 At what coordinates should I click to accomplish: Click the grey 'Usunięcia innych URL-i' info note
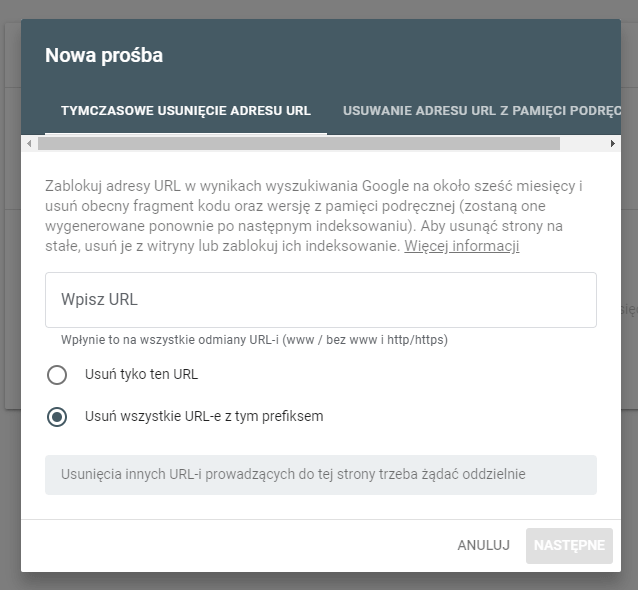click(x=320, y=475)
